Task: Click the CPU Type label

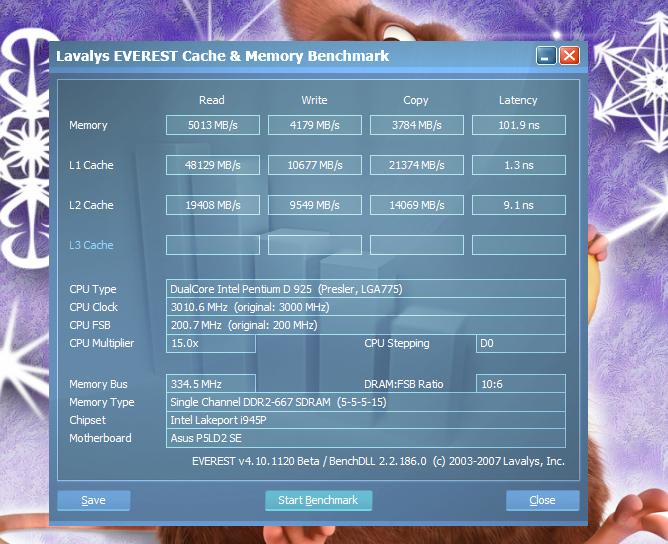Action: 93,289
